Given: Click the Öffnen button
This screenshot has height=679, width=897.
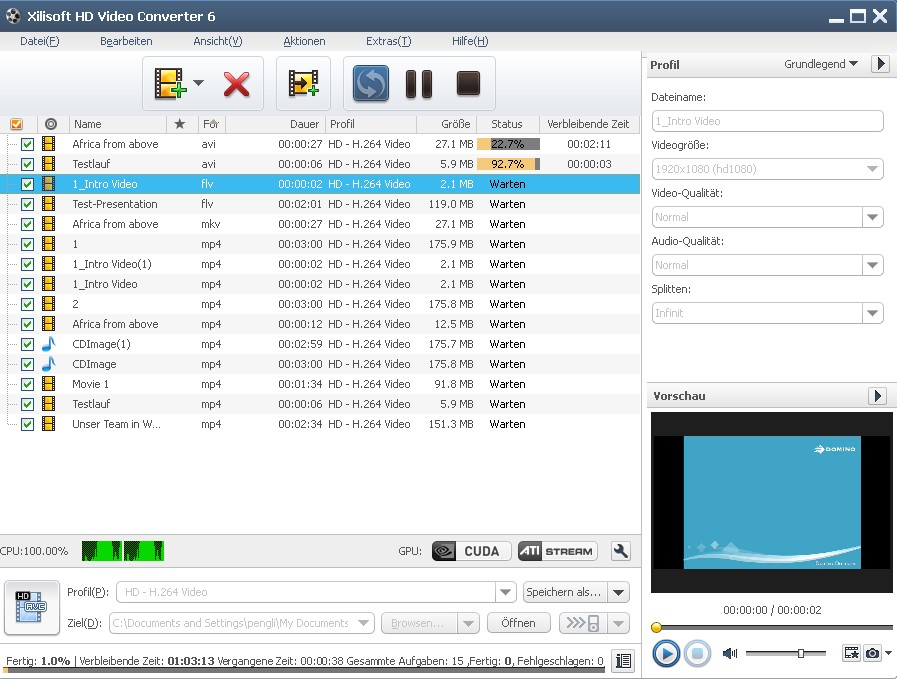Looking at the screenshot, I should (x=518, y=623).
